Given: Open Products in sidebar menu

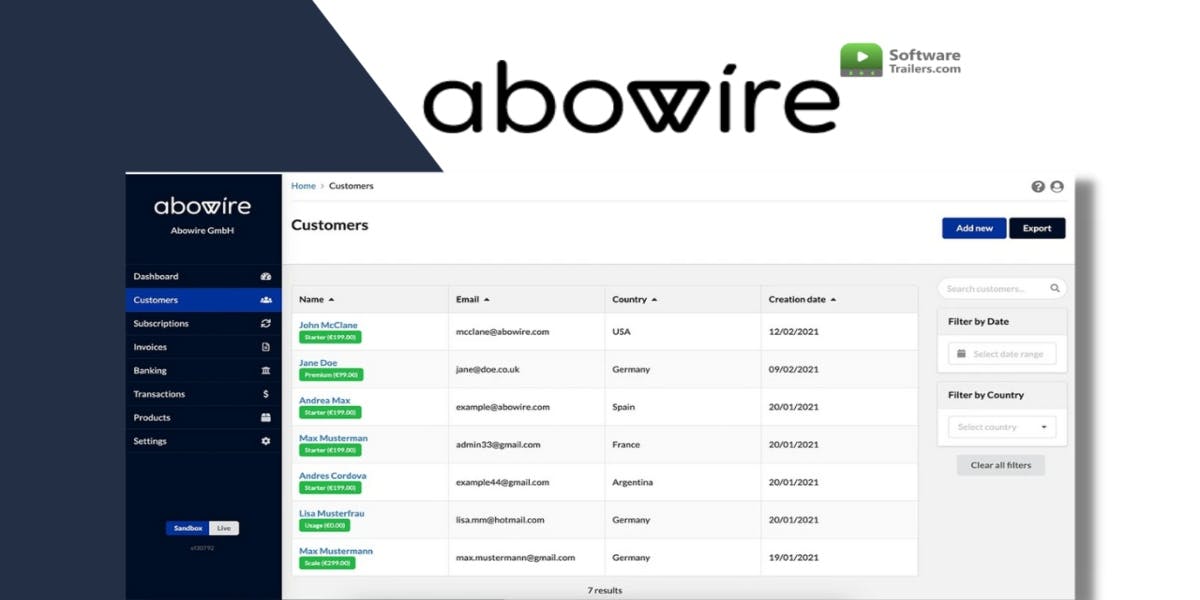Looking at the screenshot, I should click(x=203, y=418).
